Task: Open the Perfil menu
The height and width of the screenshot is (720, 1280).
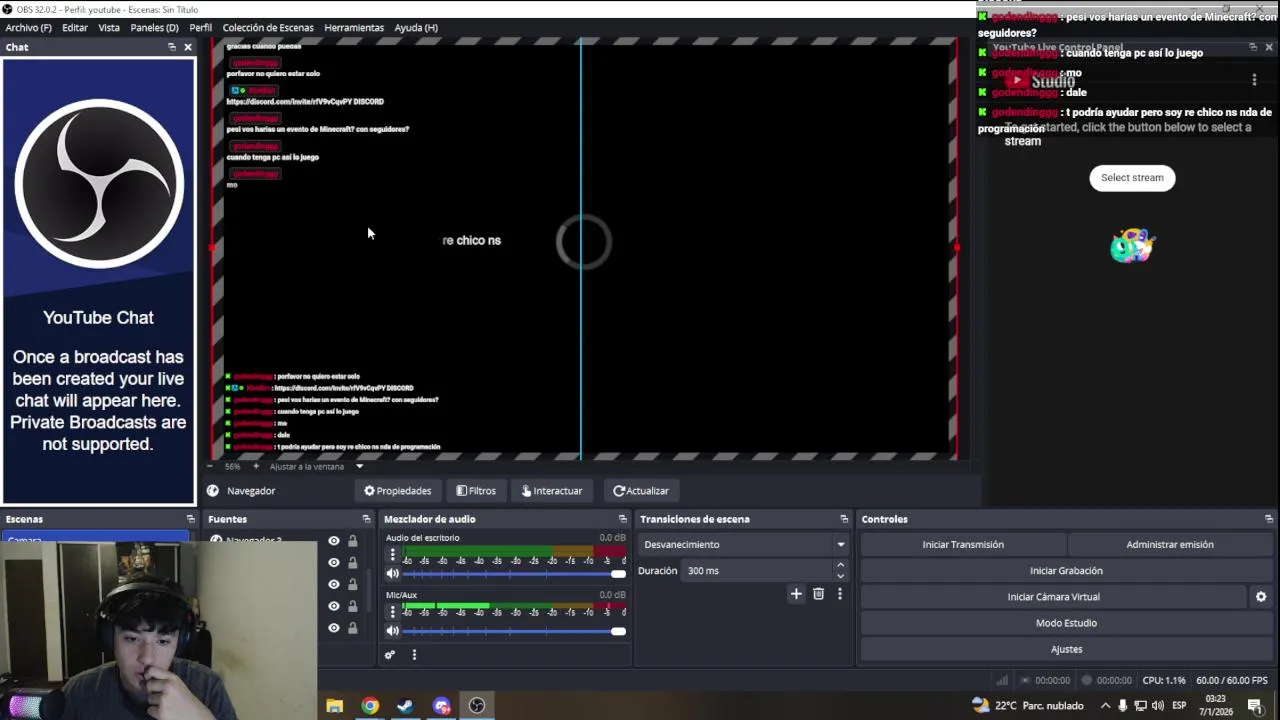Action: pos(201,28)
